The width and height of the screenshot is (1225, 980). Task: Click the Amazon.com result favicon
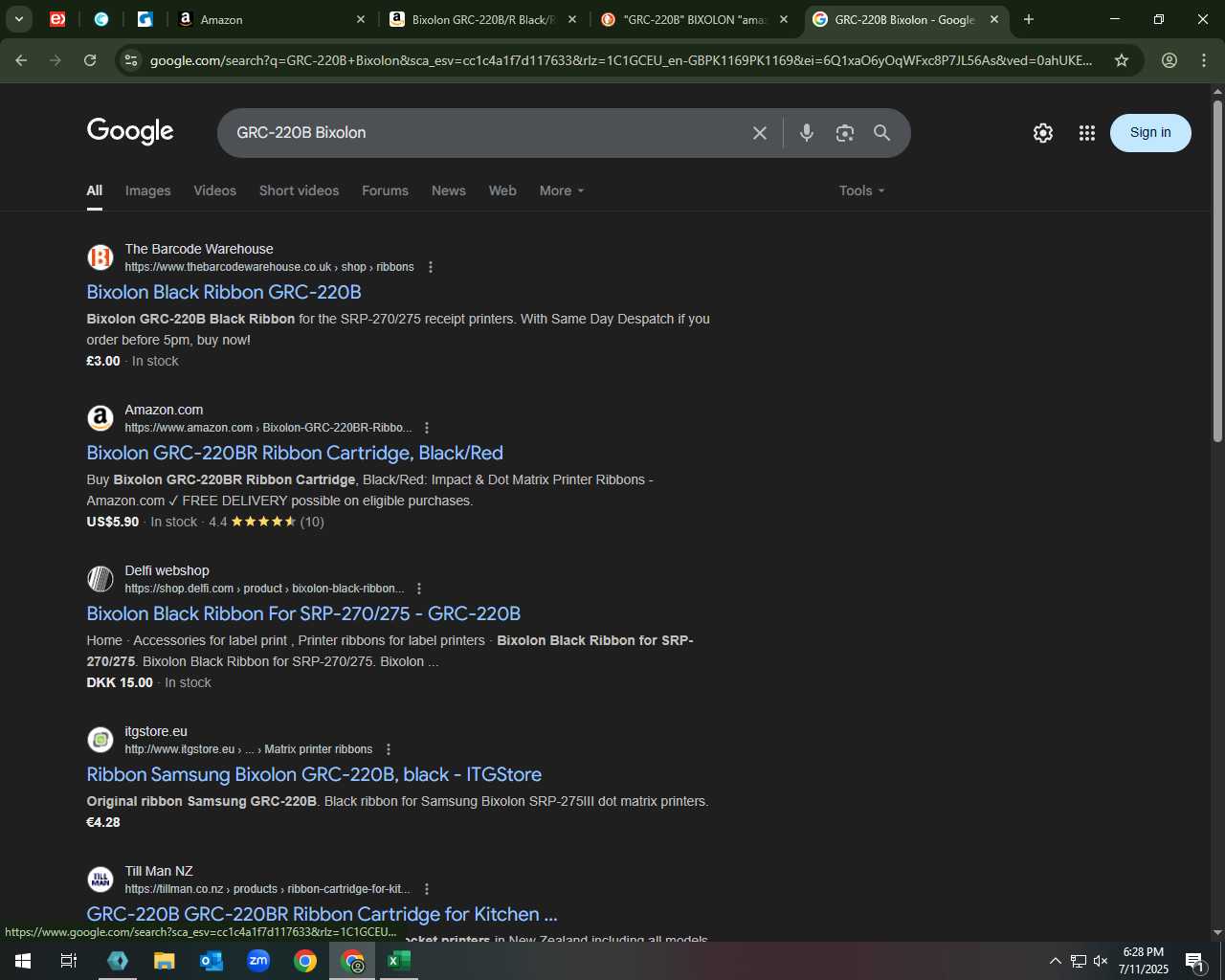[100, 418]
